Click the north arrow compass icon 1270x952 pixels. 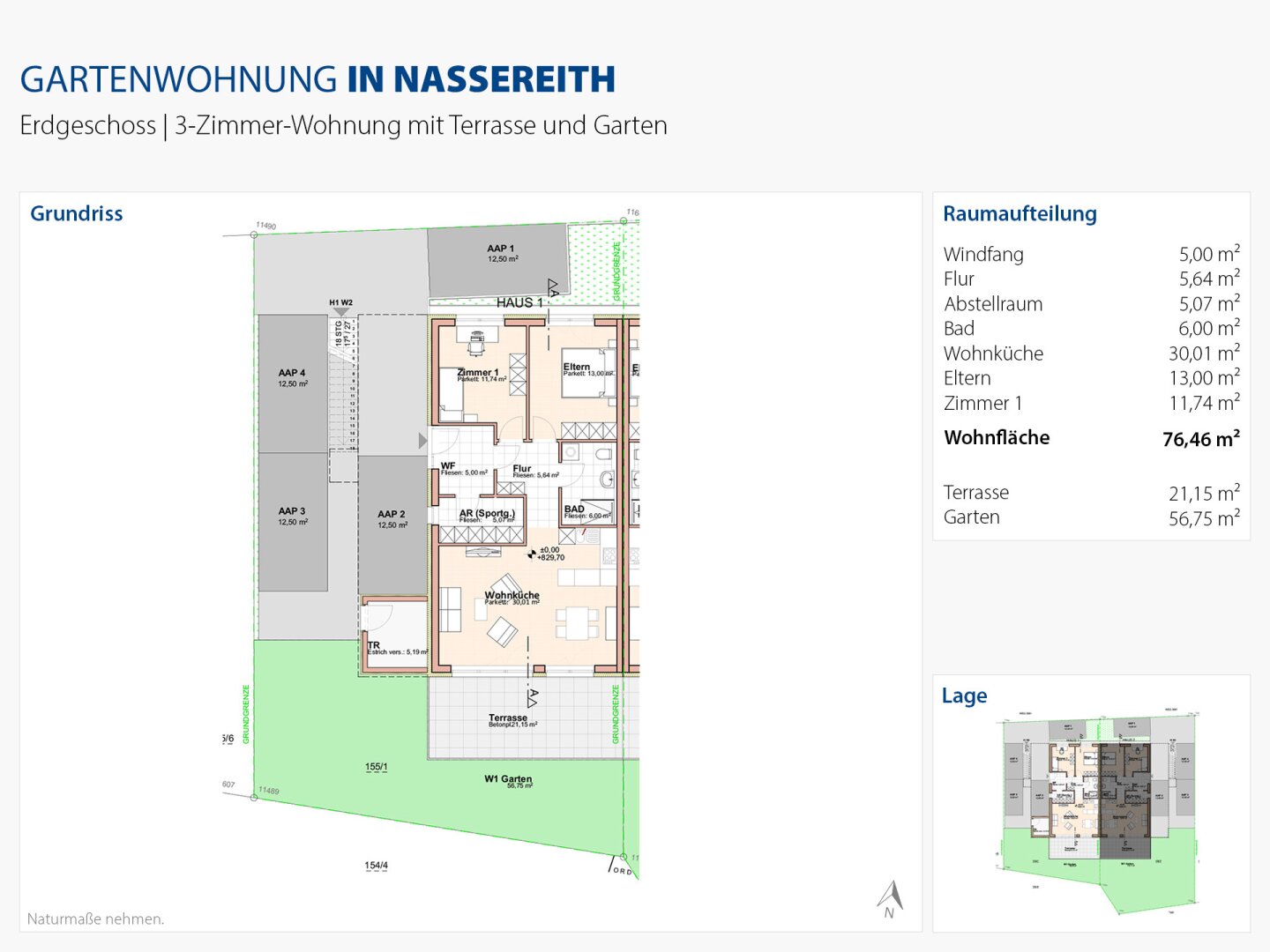pos(891,899)
